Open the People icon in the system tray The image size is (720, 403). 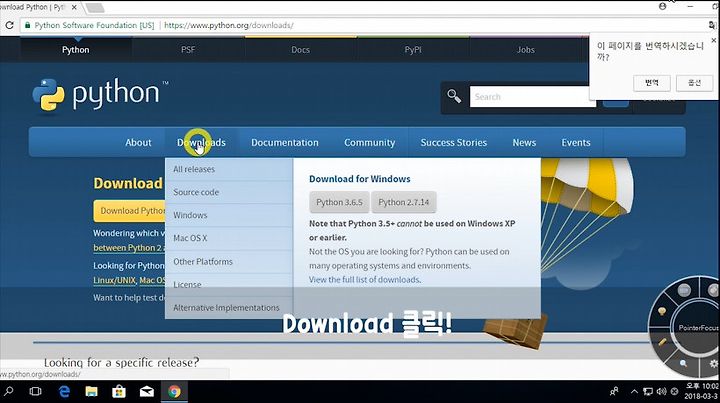coord(614,391)
